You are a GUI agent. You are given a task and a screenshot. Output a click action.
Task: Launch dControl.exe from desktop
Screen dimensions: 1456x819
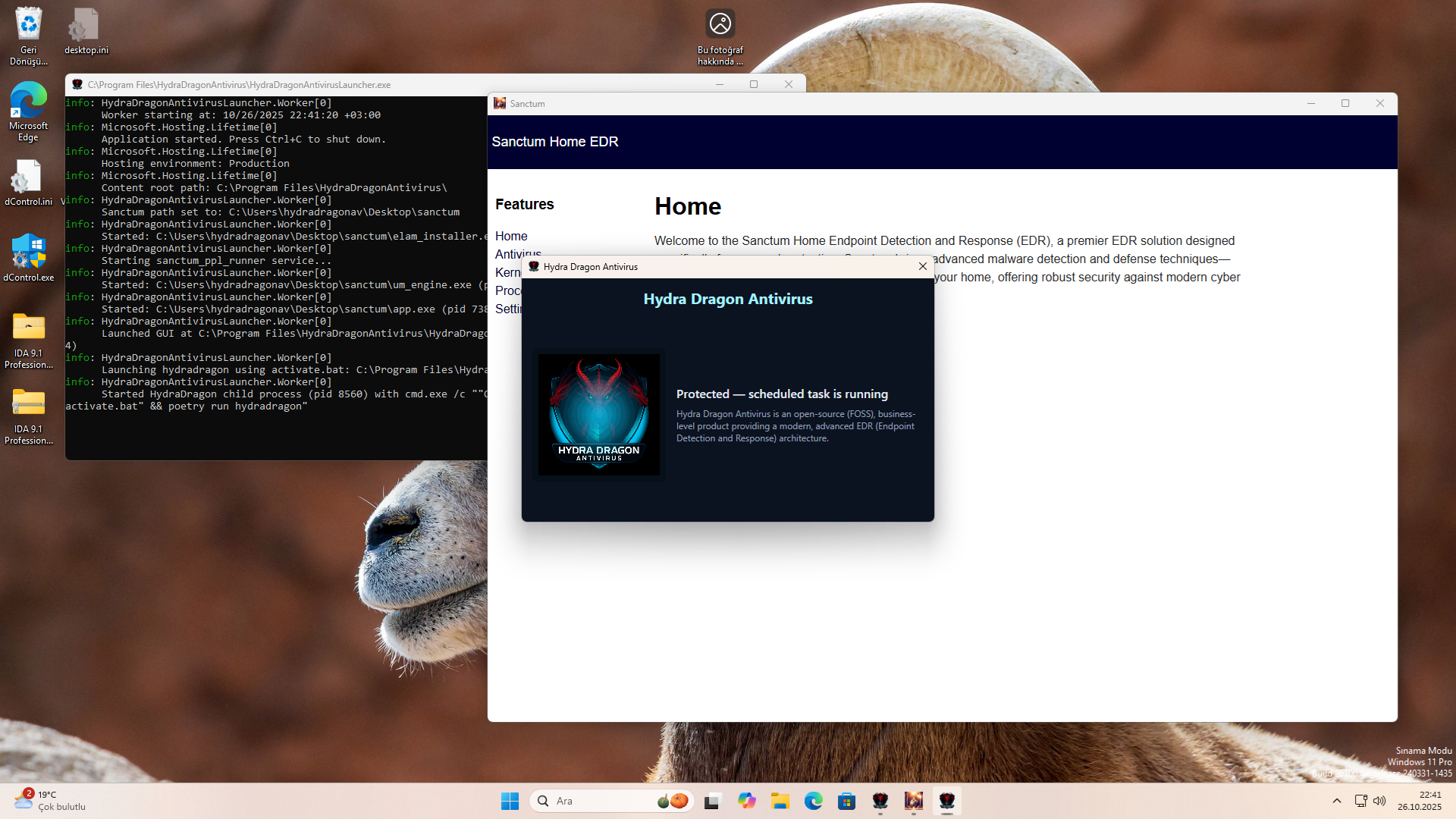click(28, 253)
